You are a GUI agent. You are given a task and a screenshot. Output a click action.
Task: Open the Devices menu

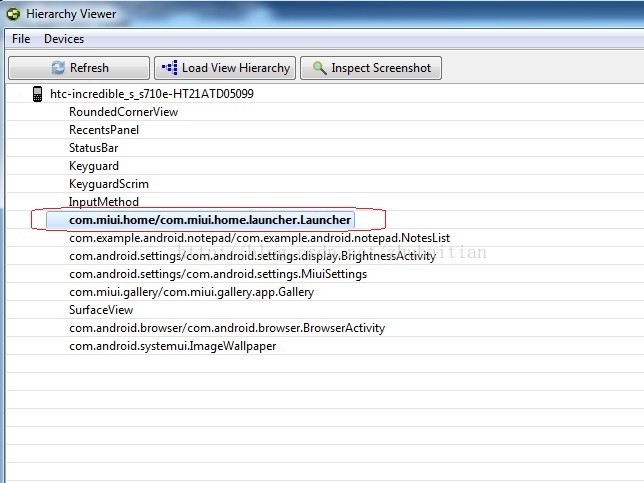(64, 39)
